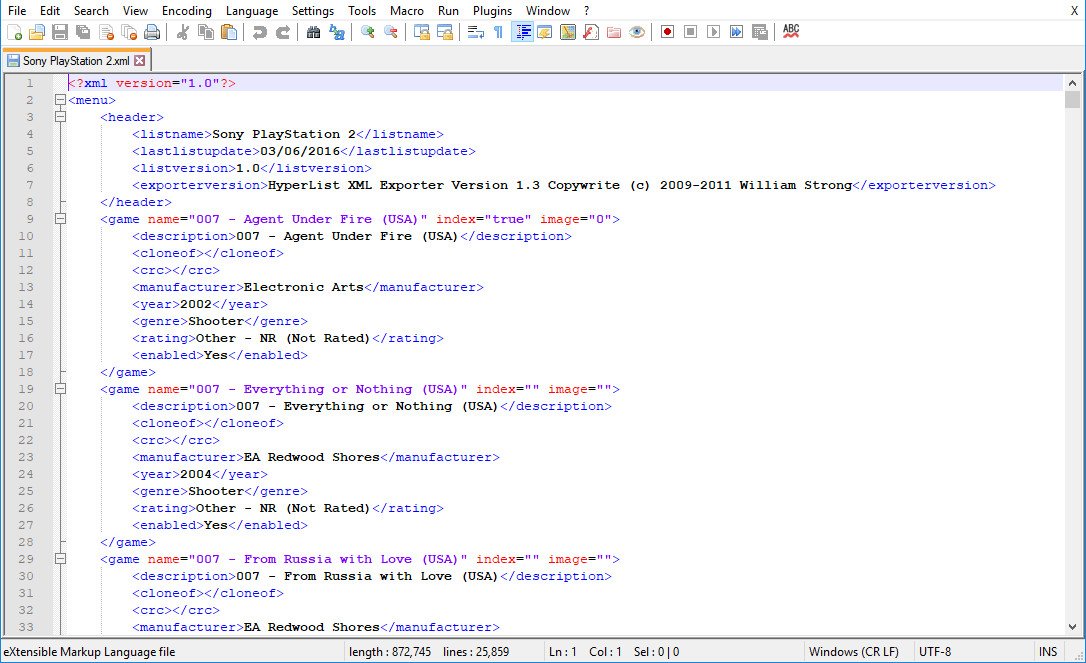Open the File menu
Screen dimensions: 1086x663
[17, 10]
